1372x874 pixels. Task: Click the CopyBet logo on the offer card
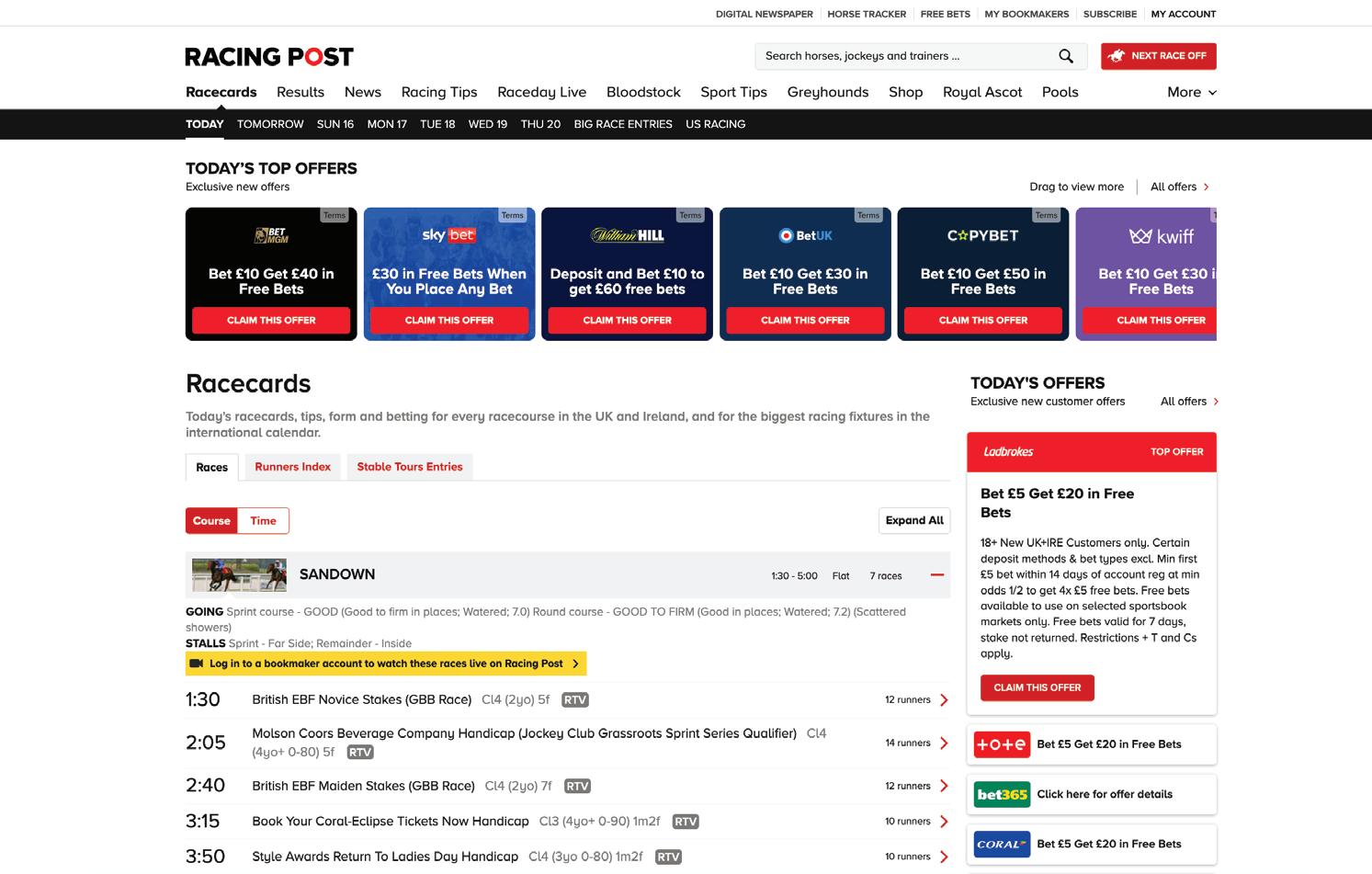pos(983,235)
